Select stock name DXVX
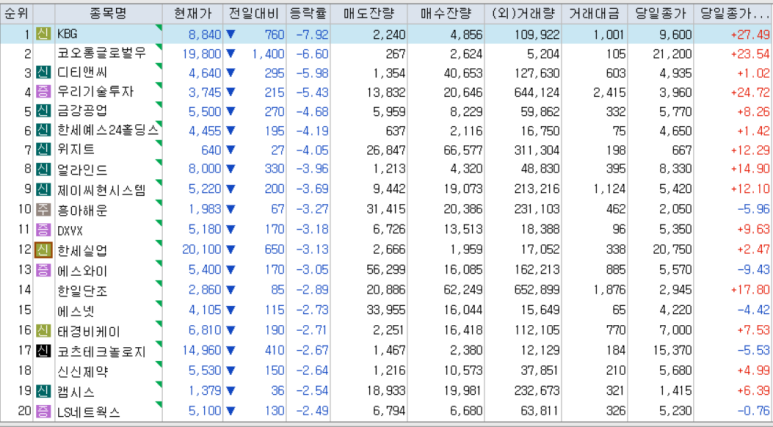773x427 pixels. tap(70, 230)
